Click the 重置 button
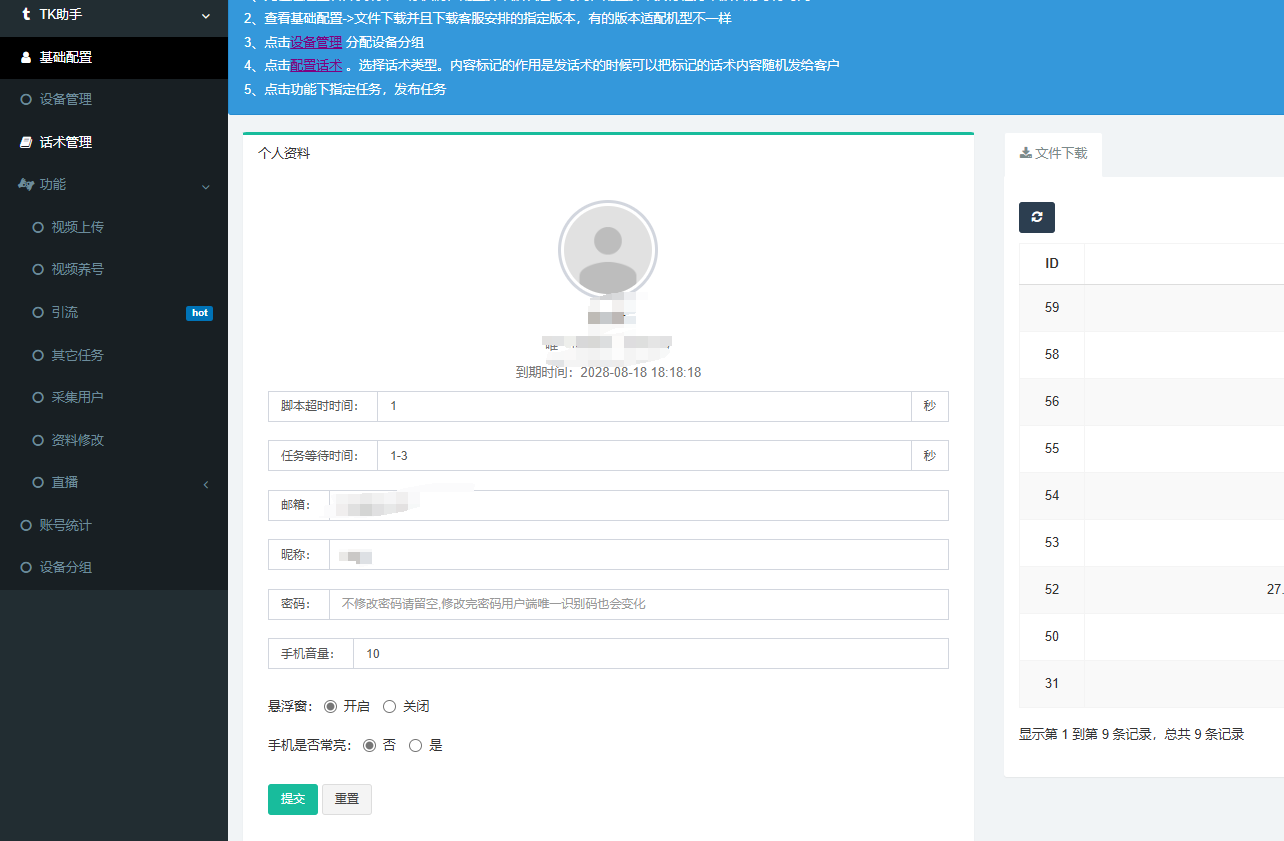The image size is (1284, 841). pyautogui.click(x=347, y=799)
